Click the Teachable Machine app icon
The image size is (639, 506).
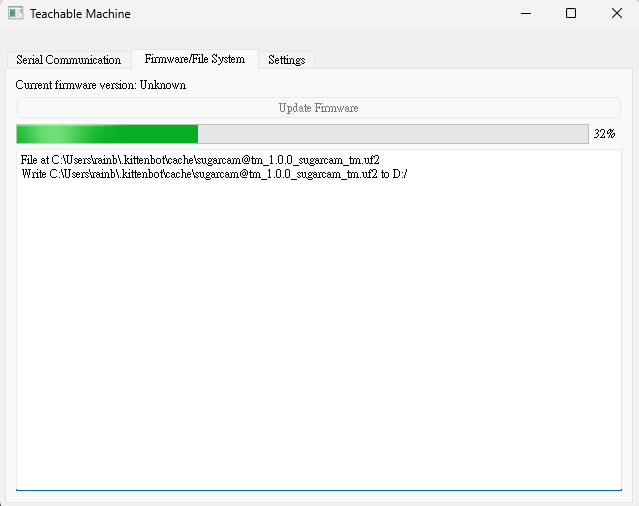[x=15, y=13]
